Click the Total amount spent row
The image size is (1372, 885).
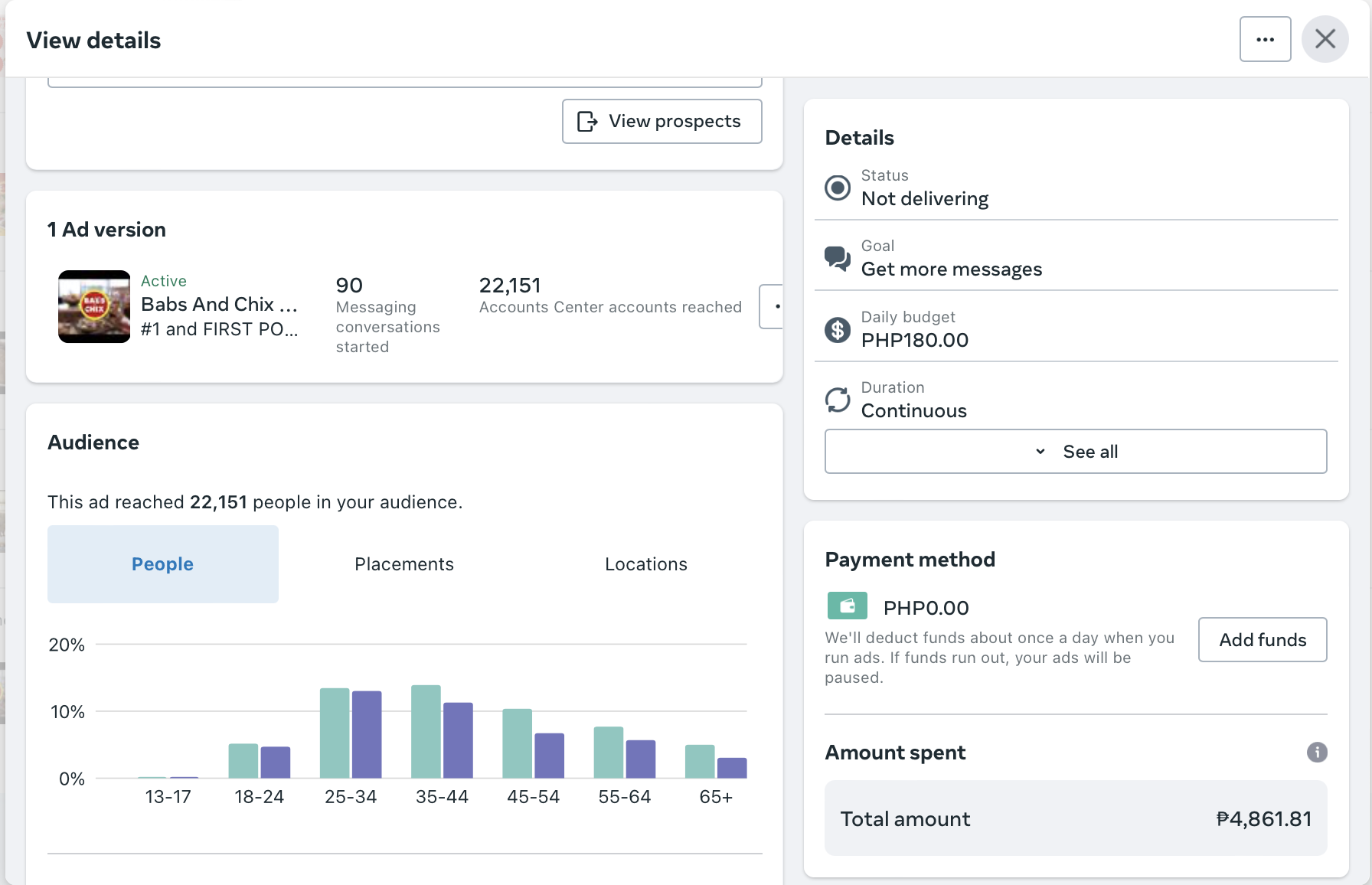1075,818
